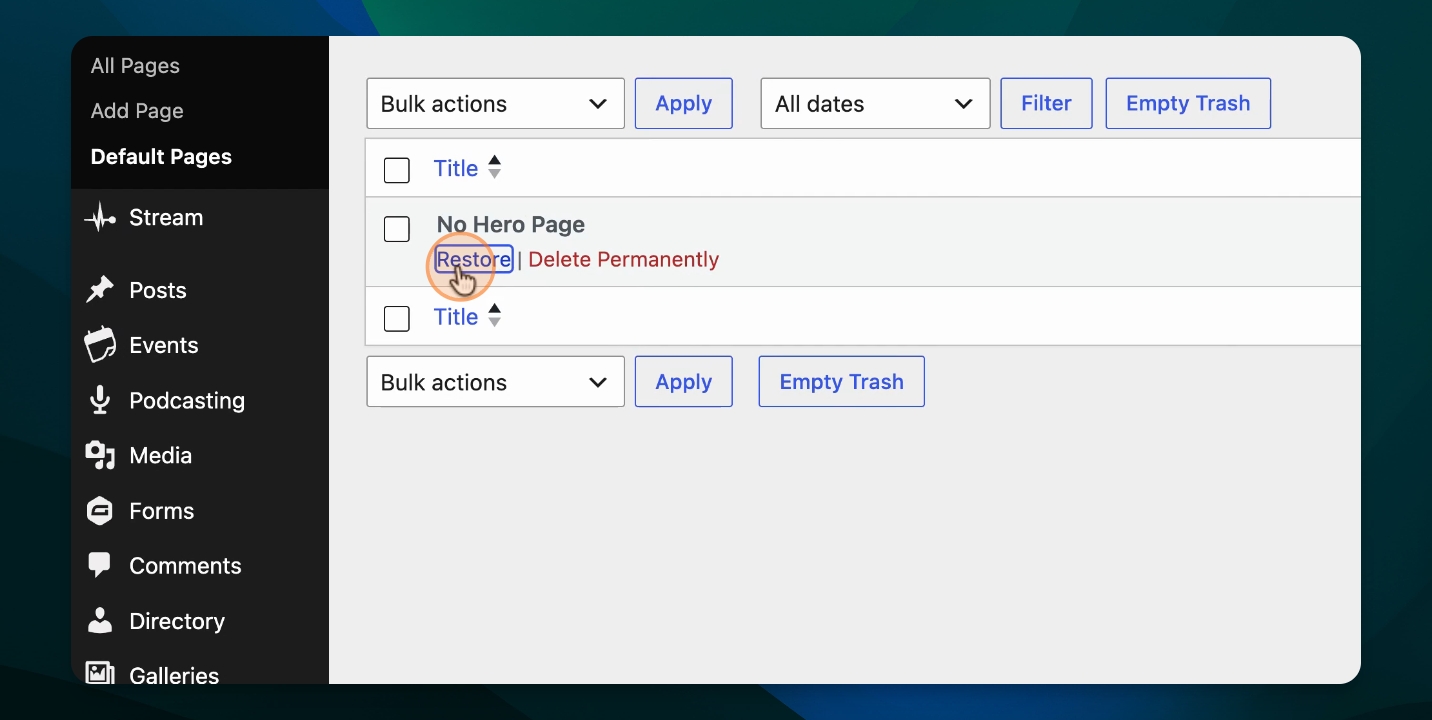1432x720 pixels.
Task: Click the Directory person icon
Action: (x=100, y=621)
